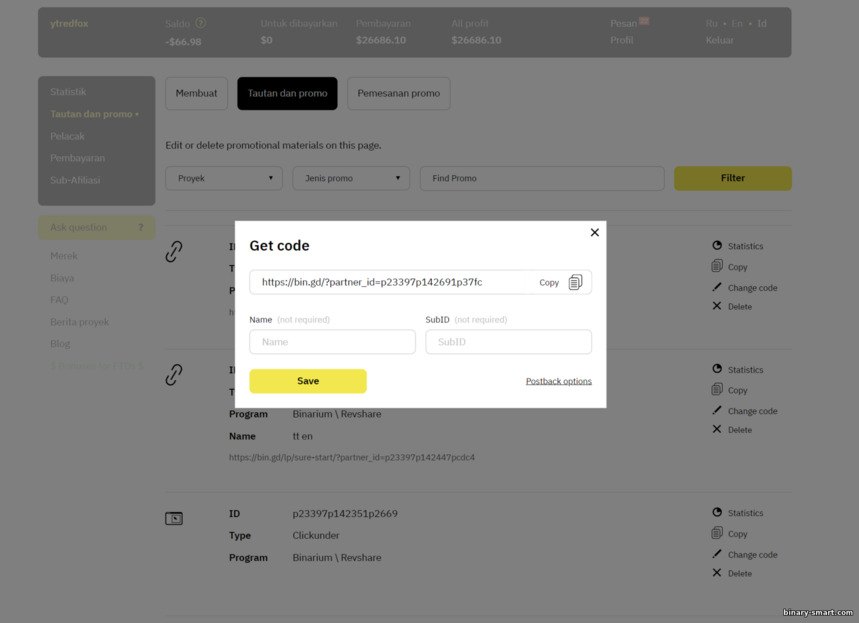Open the Blog link
This screenshot has width=859, height=623.
tap(60, 344)
